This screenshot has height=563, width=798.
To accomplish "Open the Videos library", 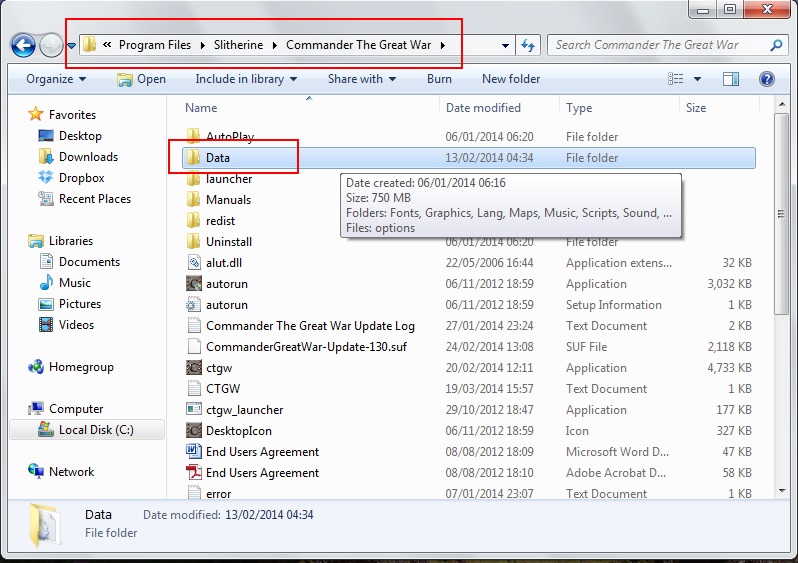I will click(x=76, y=324).
